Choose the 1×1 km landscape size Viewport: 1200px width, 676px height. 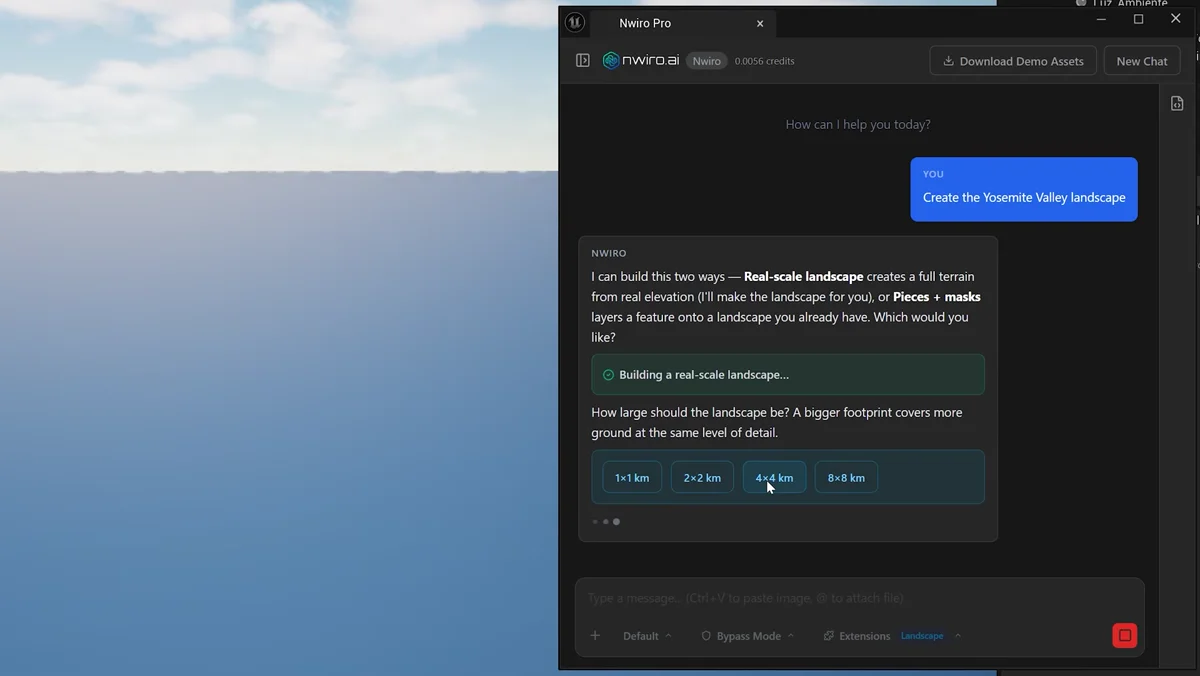[632, 477]
